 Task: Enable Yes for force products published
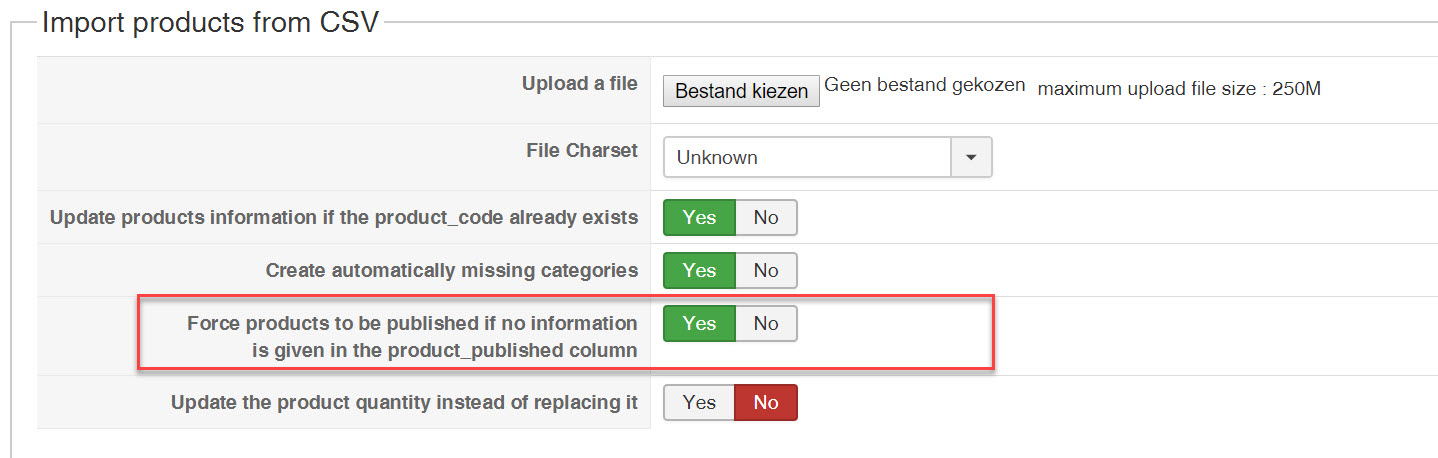699,323
